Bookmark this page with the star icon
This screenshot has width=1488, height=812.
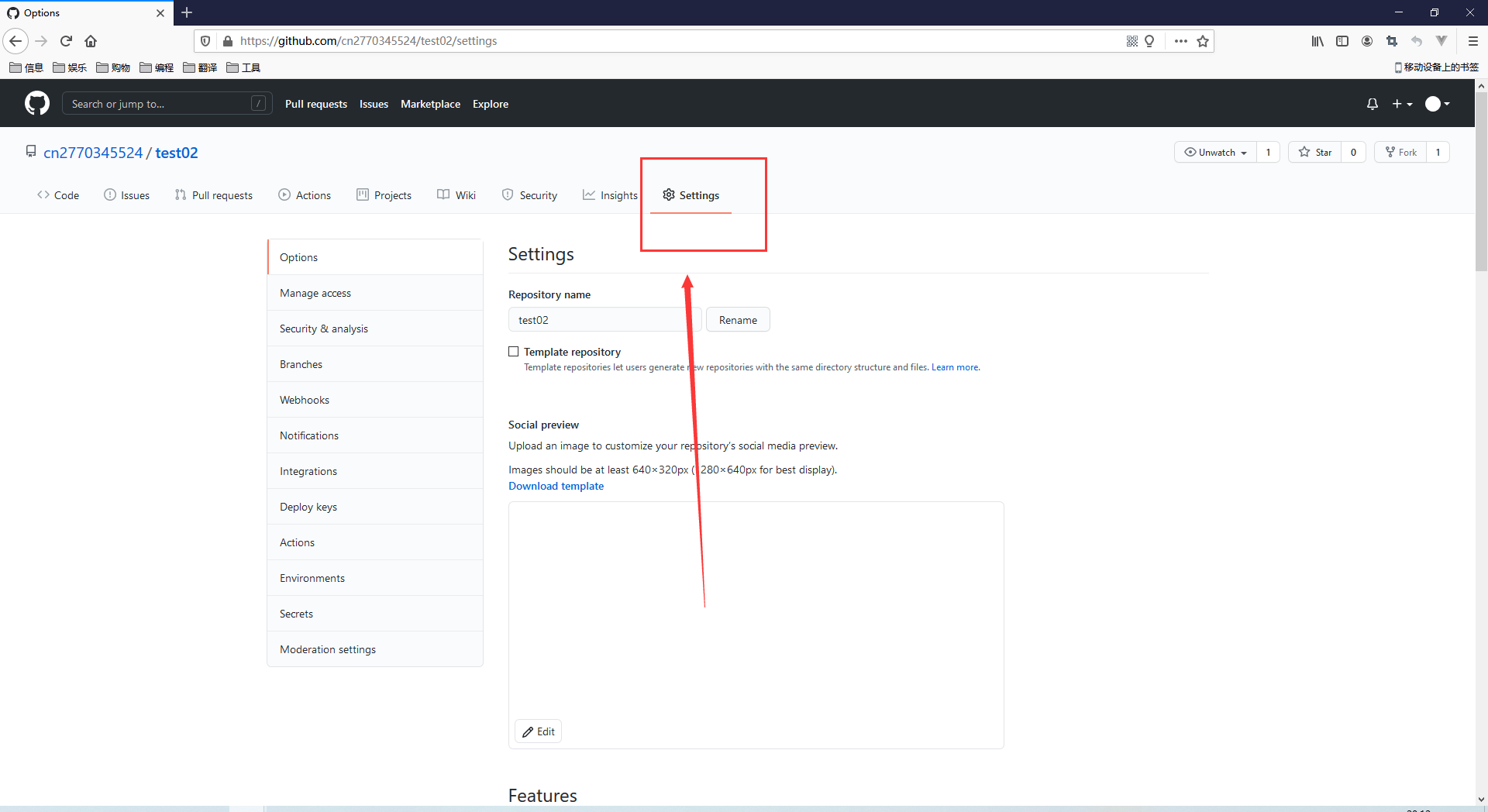point(1203,41)
